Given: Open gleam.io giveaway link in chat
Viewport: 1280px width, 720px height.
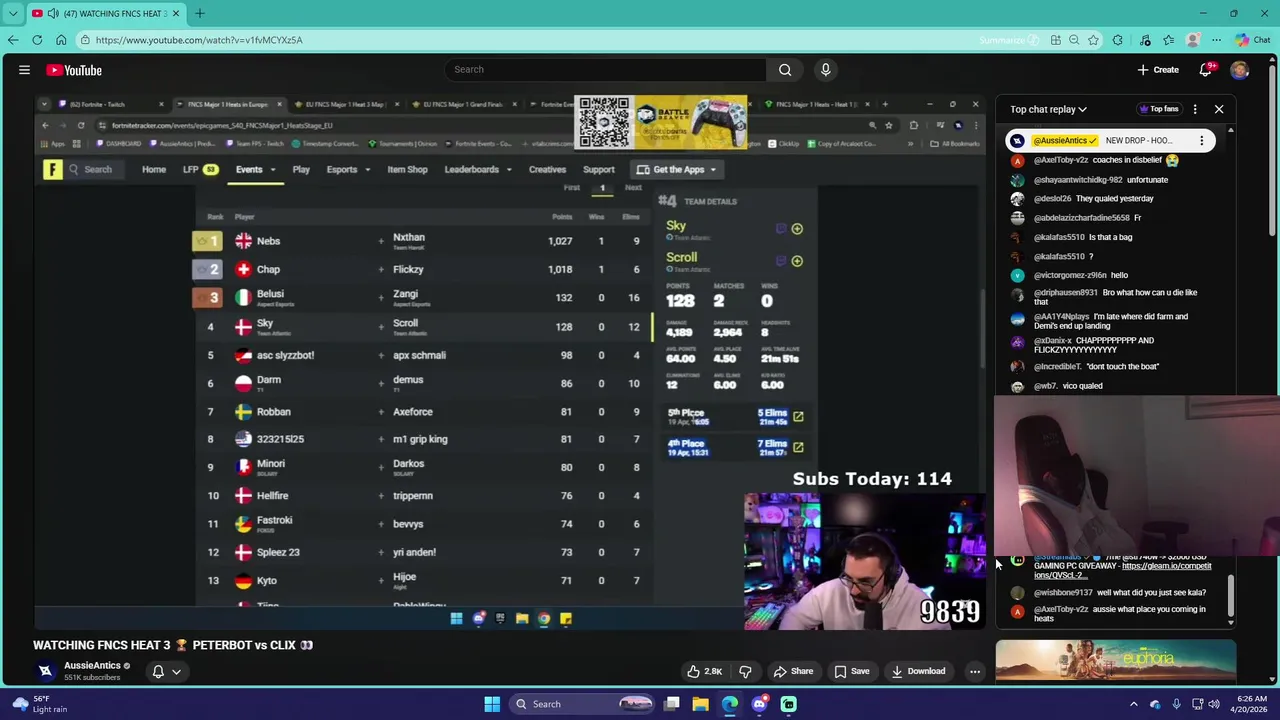Looking at the screenshot, I should (x=1122, y=570).
